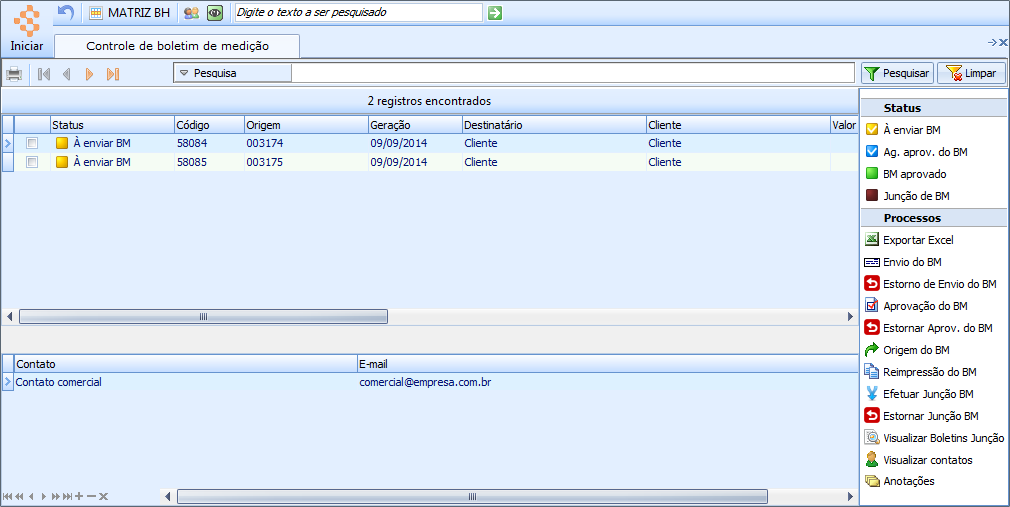
Task: Click the MATRIZ BH label
Action: coord(139,13)
